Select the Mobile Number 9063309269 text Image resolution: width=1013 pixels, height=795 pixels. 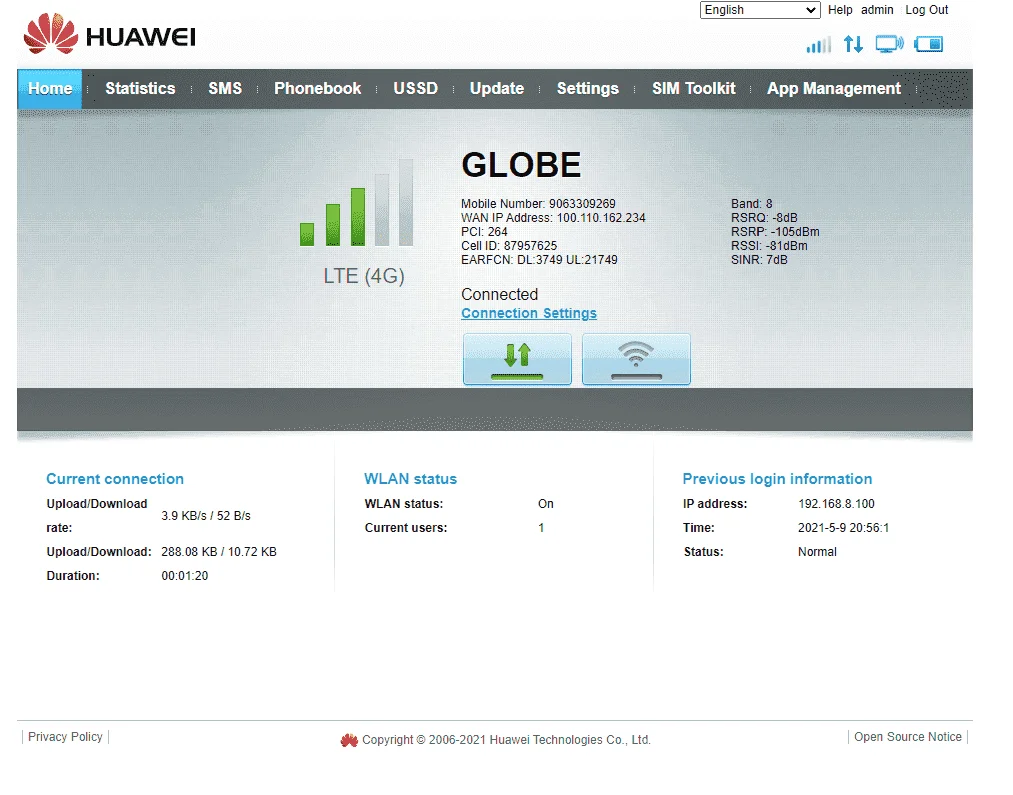pyautogui.click(x=538, y=203)
